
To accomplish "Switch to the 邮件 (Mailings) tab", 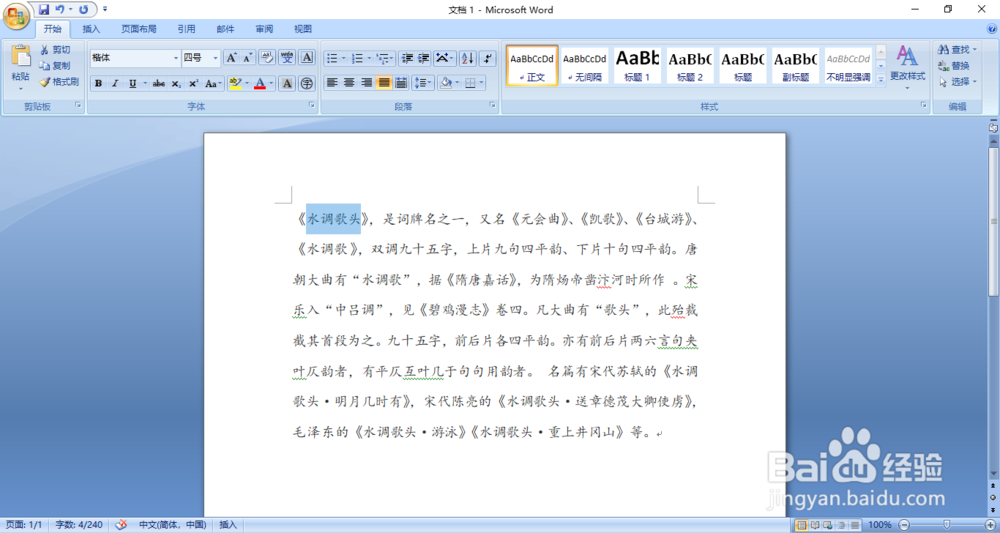I will tap(225, 29).
